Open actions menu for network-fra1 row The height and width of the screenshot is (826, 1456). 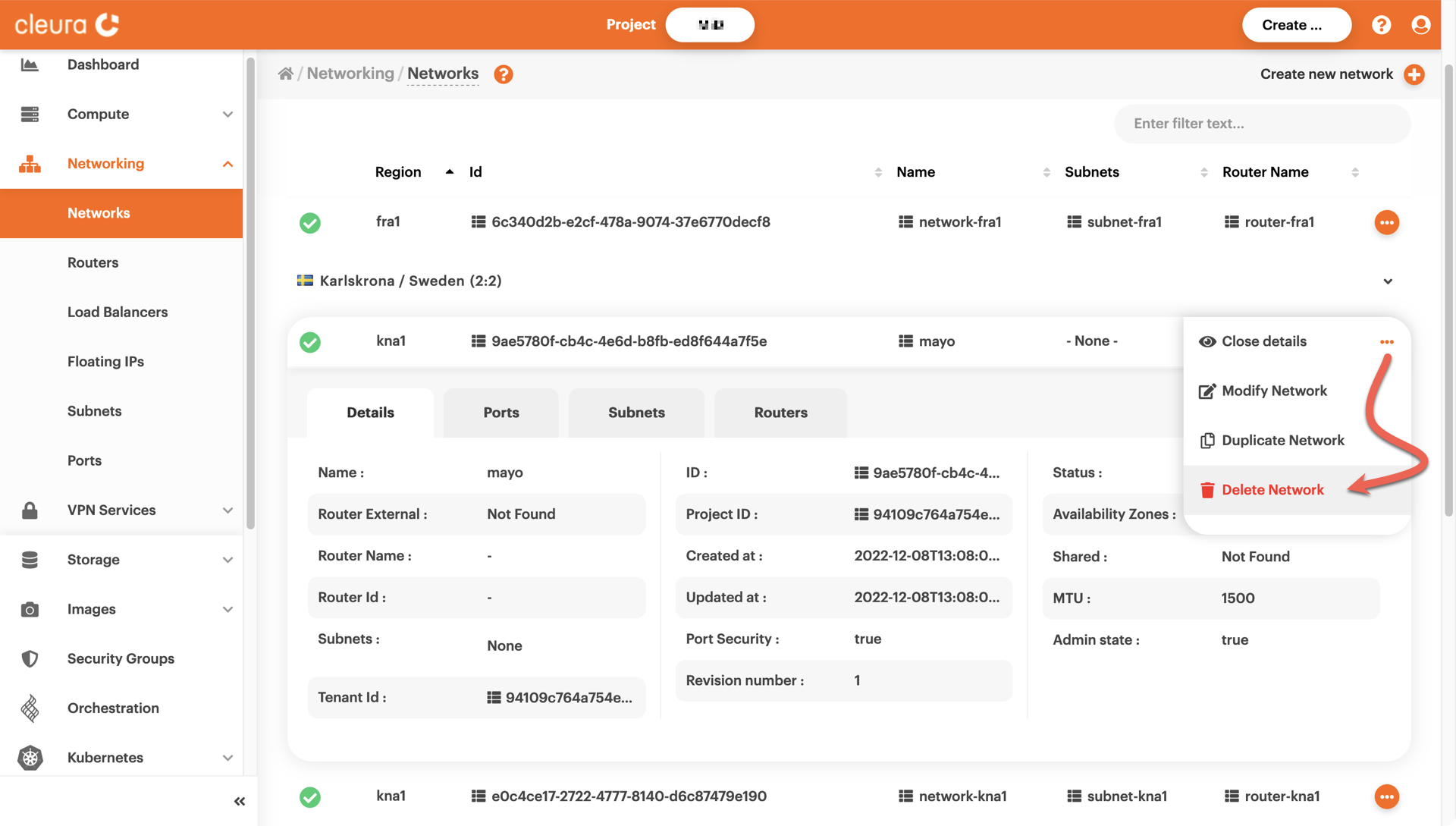pyautogui.click(x=1386, y=222)
